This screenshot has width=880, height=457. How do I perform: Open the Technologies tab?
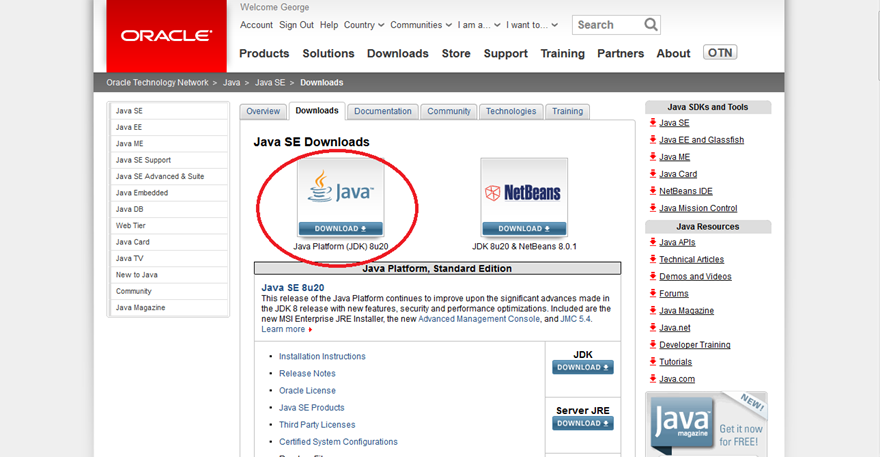point(511,111)
